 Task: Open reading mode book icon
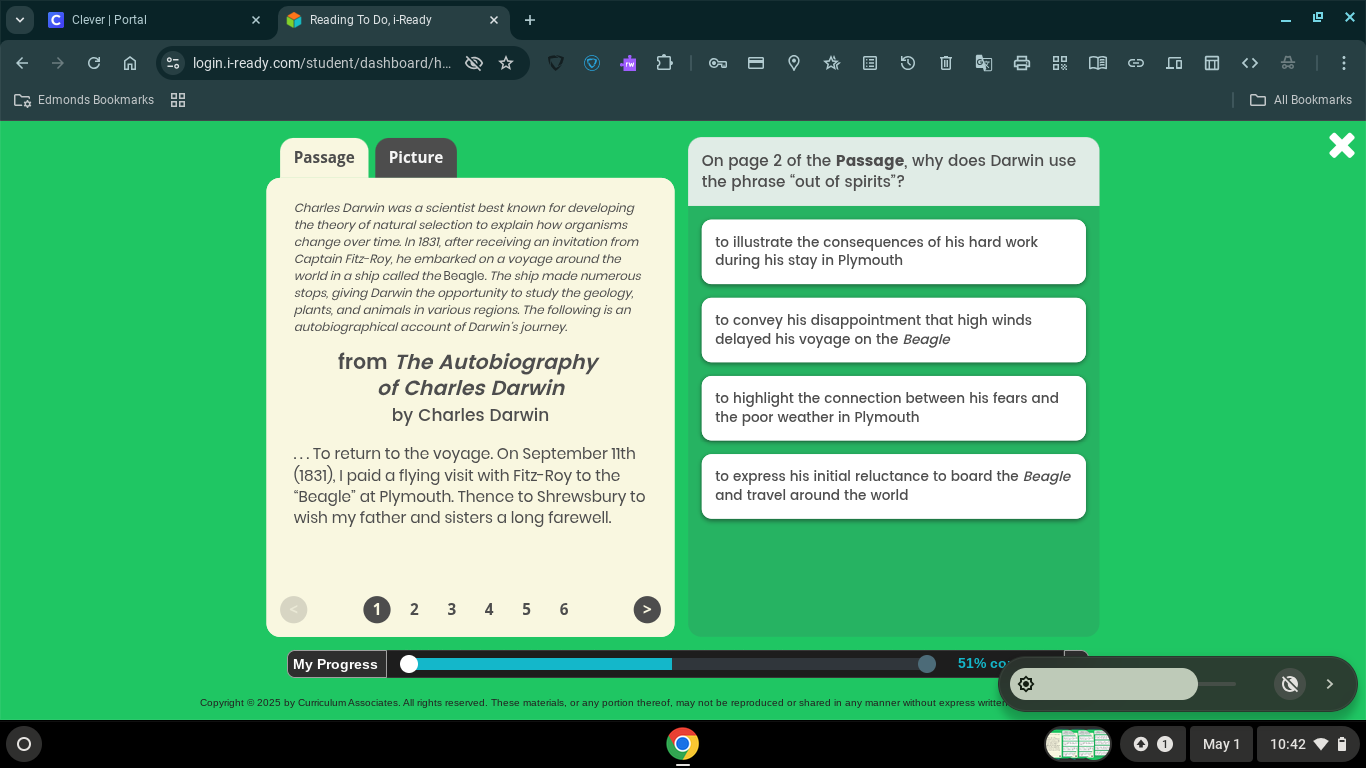[x=1097, y=62]
